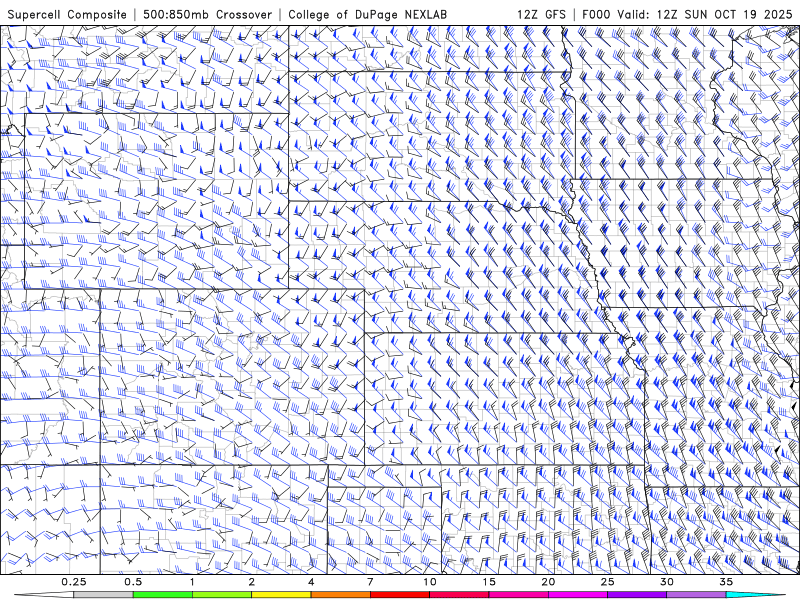Click the yellow 2 to 4 color bar segment

coord(281,595)
